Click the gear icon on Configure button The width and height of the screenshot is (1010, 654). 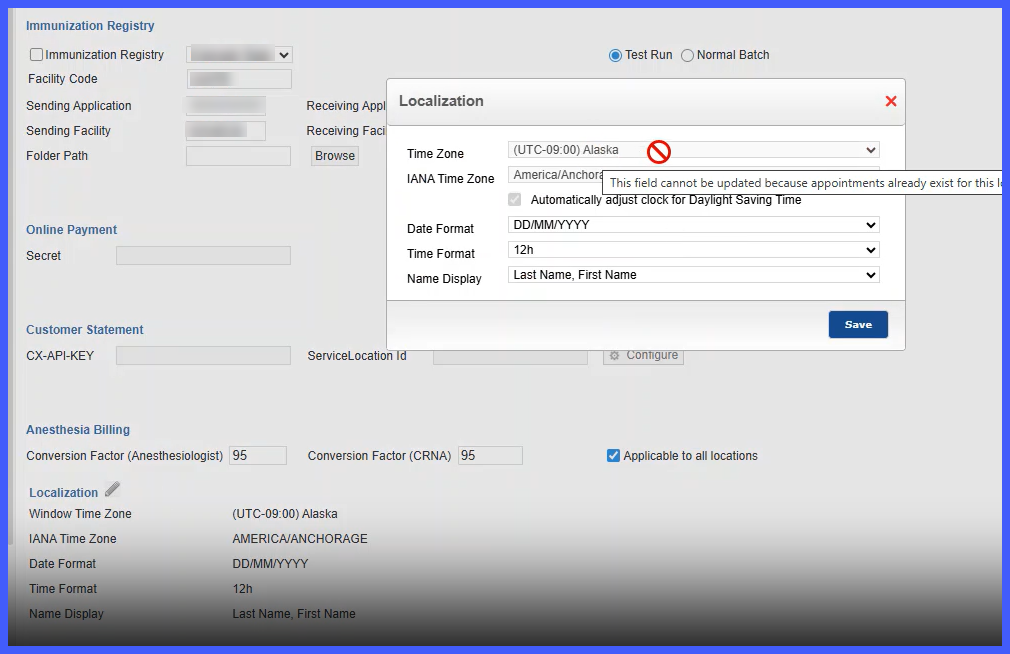(x=615, y=356)
